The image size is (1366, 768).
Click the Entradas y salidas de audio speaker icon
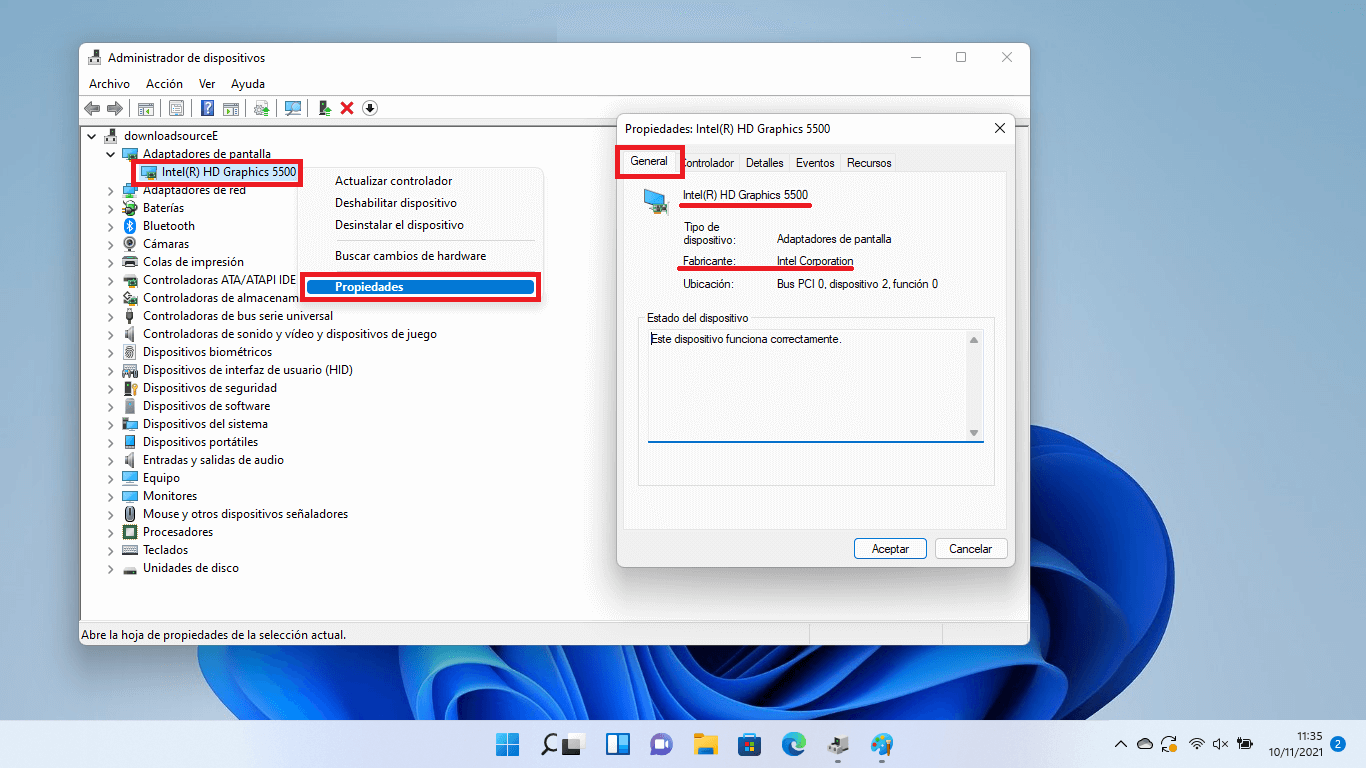pyautogui.click(x=130, y=460)
